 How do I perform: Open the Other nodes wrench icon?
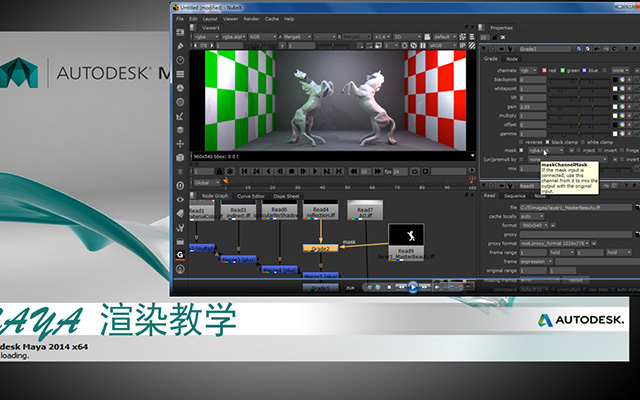180,227
